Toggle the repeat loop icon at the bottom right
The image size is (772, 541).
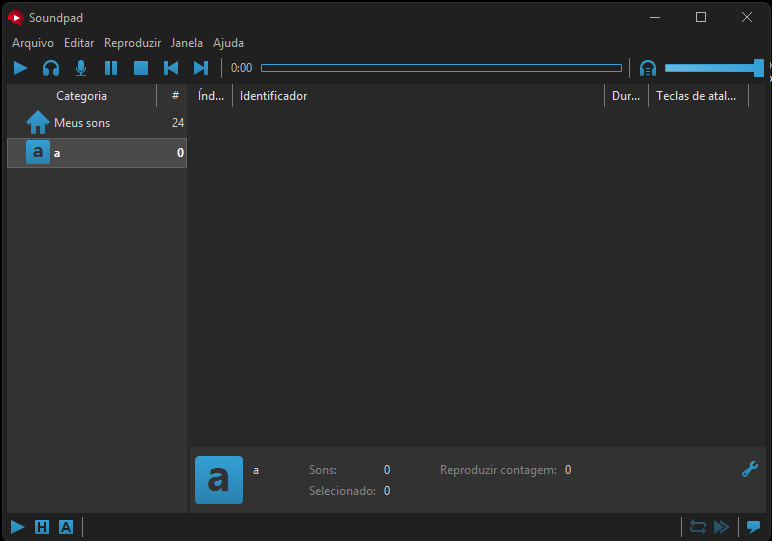click(x=698, y=527)
